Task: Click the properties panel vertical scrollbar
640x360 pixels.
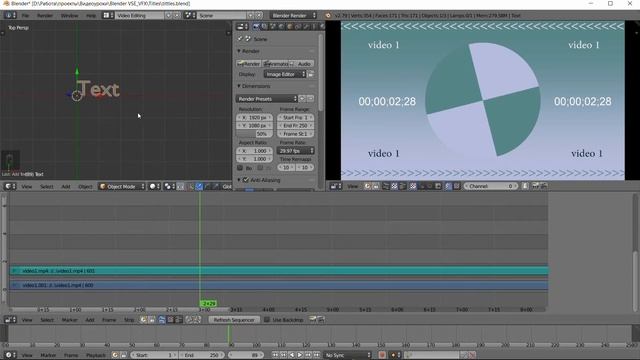Action: pos(320,73)
